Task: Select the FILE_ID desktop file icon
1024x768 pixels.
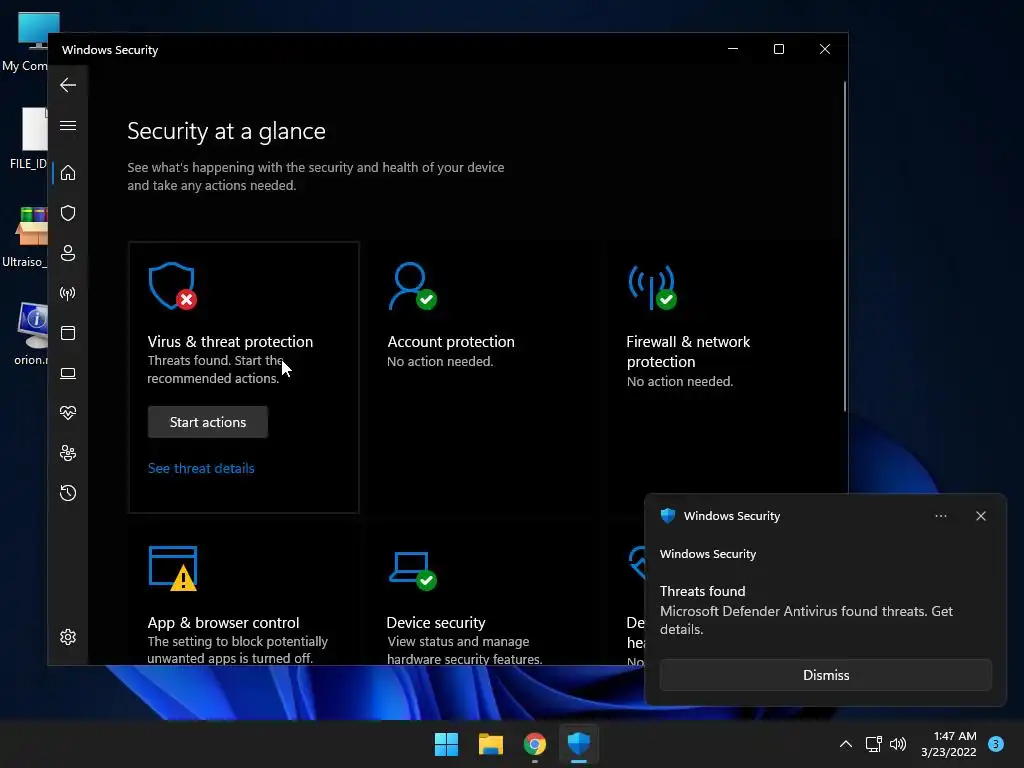Action: (27, 138)
